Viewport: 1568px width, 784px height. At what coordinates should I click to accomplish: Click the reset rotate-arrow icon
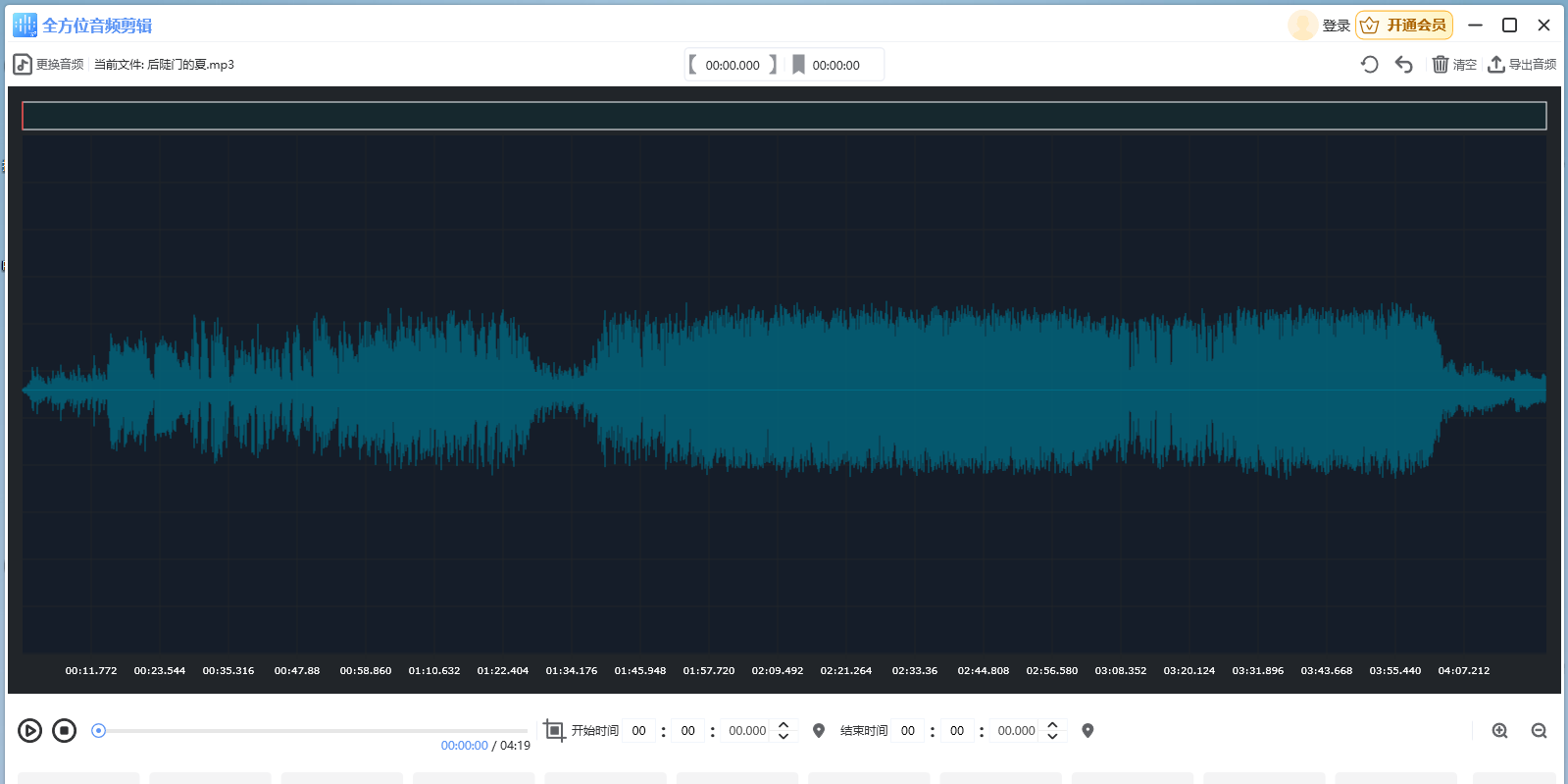[x=1370, y=65]
